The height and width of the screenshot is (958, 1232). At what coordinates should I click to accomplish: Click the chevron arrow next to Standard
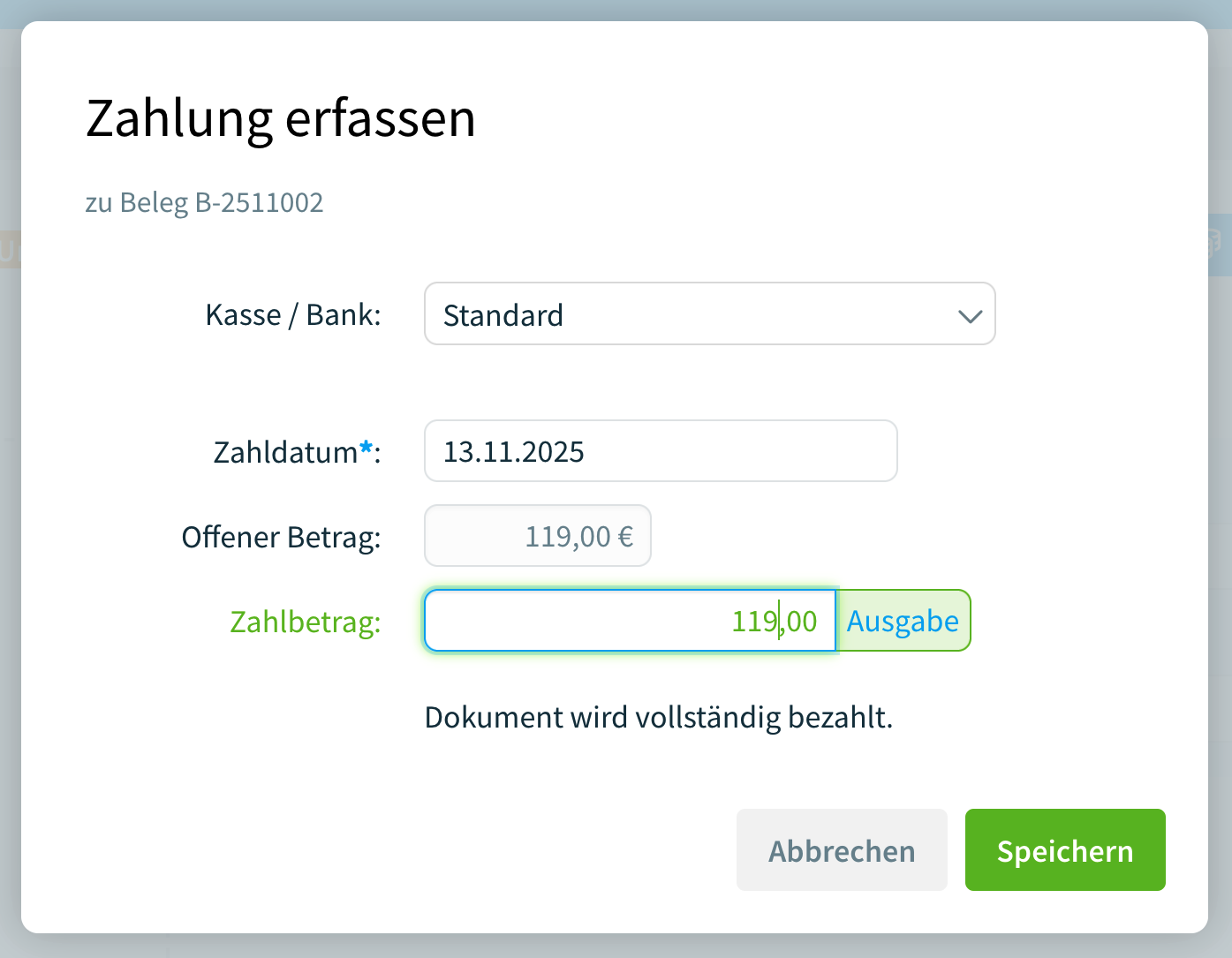pos(969,315)
